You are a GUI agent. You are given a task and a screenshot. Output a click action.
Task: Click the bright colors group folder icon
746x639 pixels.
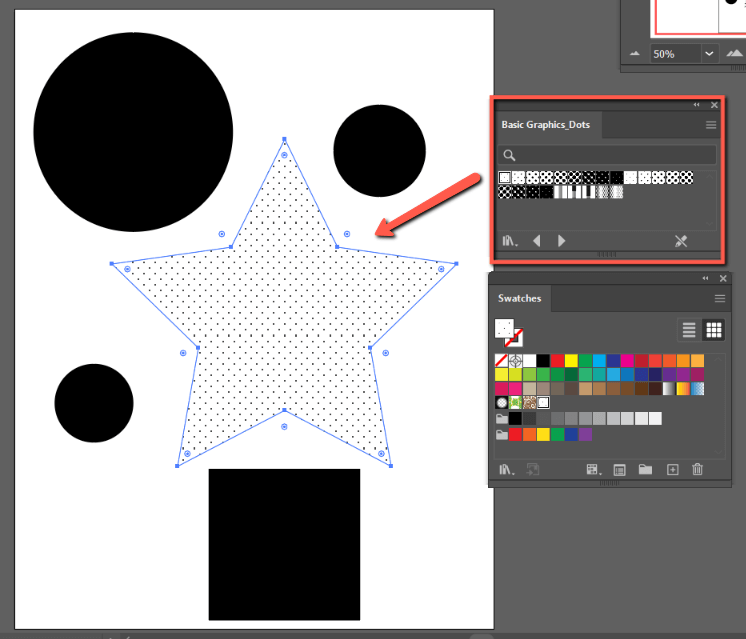click(501, 434)
